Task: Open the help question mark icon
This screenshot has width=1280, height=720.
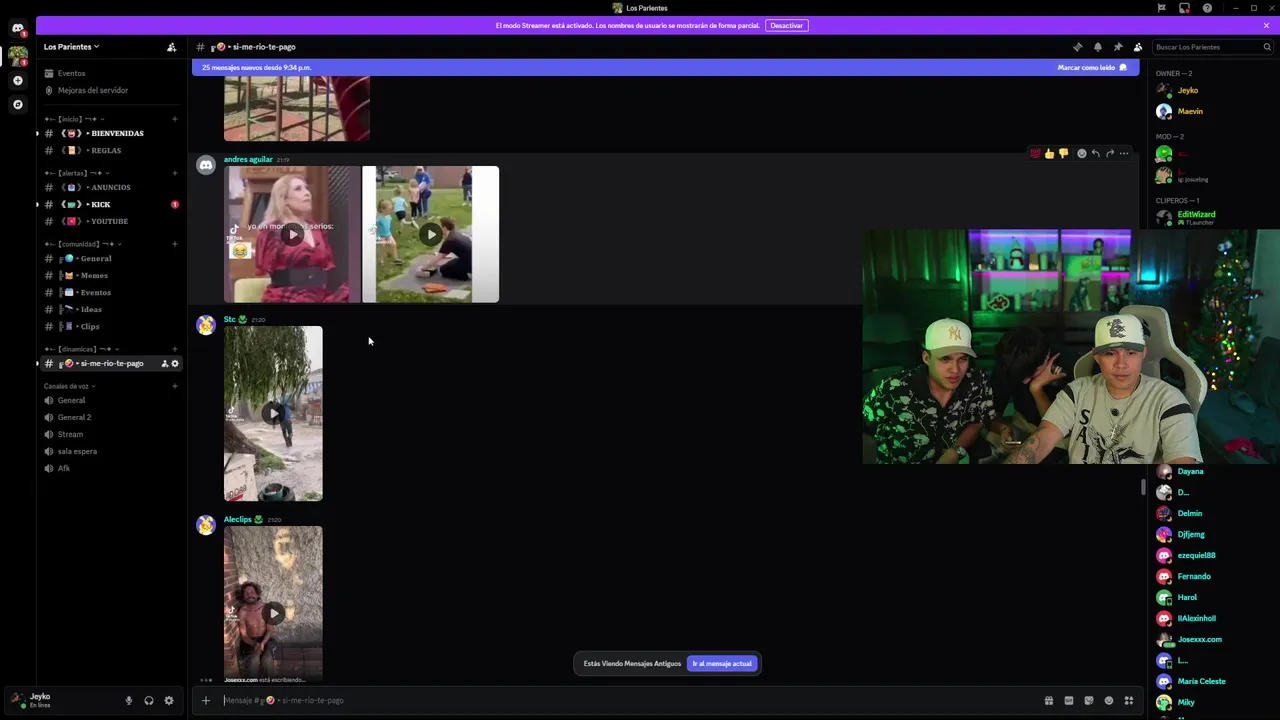Action: [x=1207, y=8]
